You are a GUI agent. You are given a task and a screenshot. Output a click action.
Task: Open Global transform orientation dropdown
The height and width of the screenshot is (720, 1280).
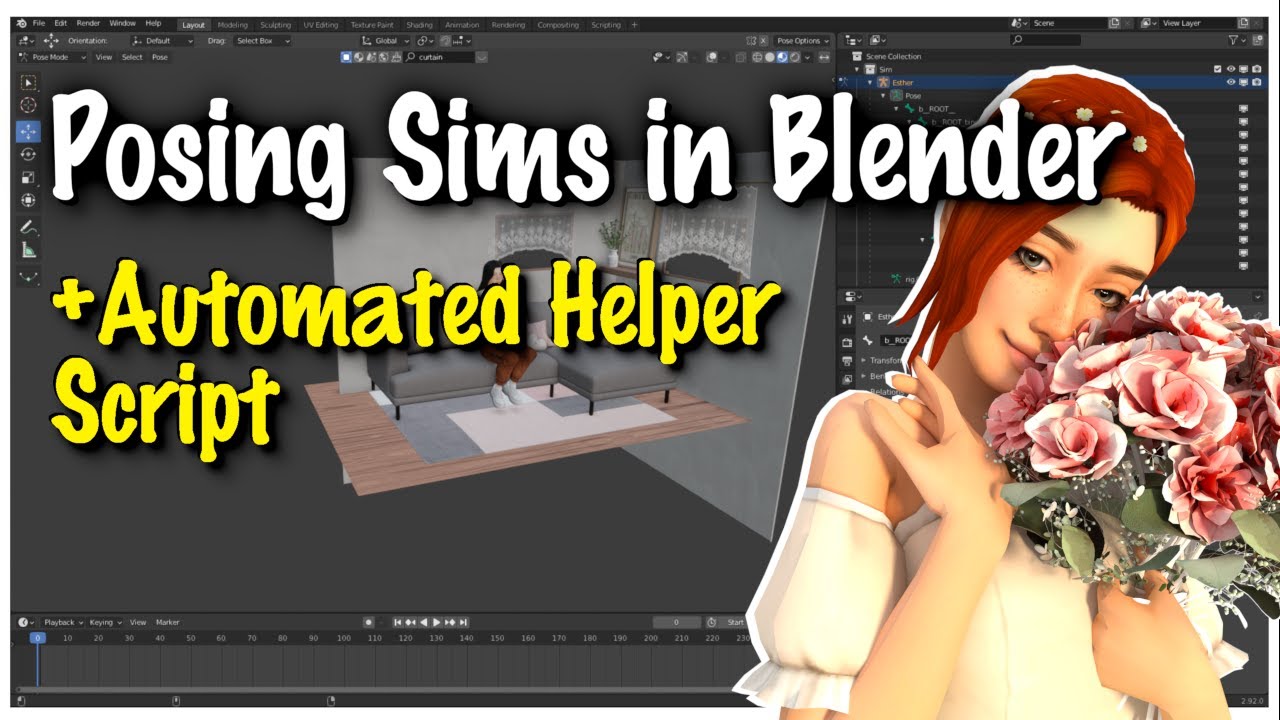coord(385,41)
